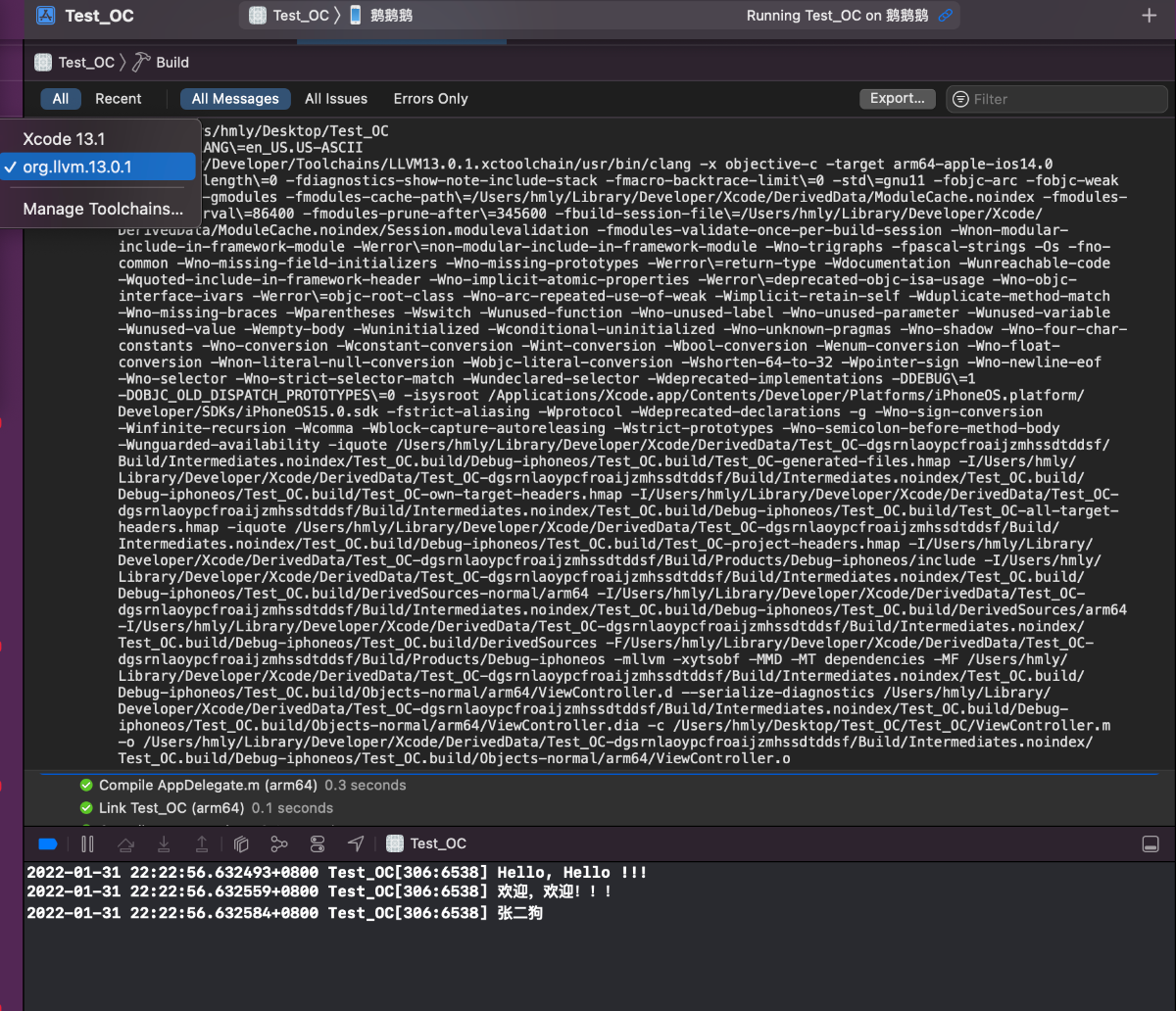Open the Debug View Hierarchy icon
This screenshot has height=1011, width=1176.
click(242, 843)
